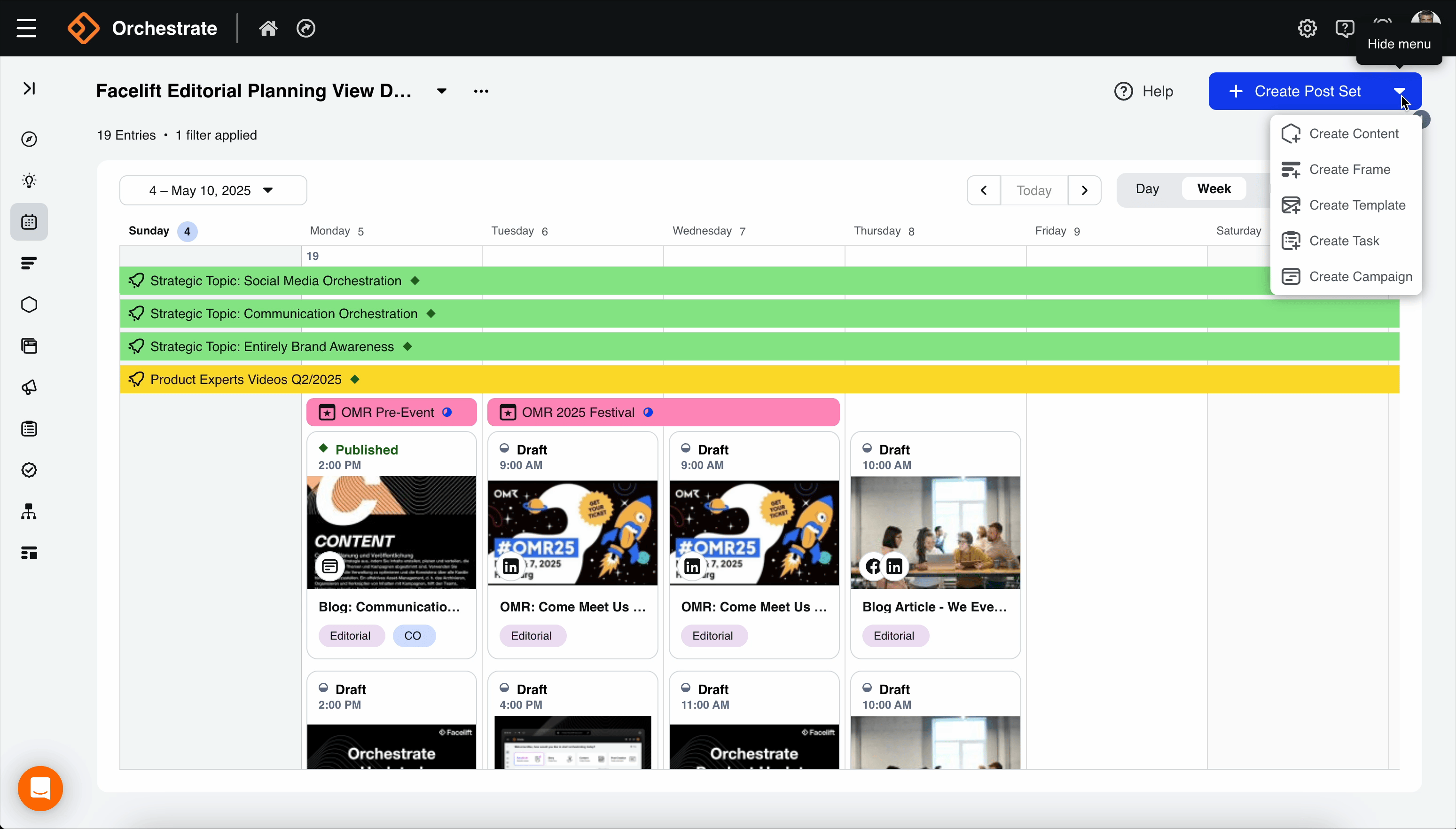Click LinkedIn icon on Tuesday 9:00 AM draft

(x=511, y=566)
